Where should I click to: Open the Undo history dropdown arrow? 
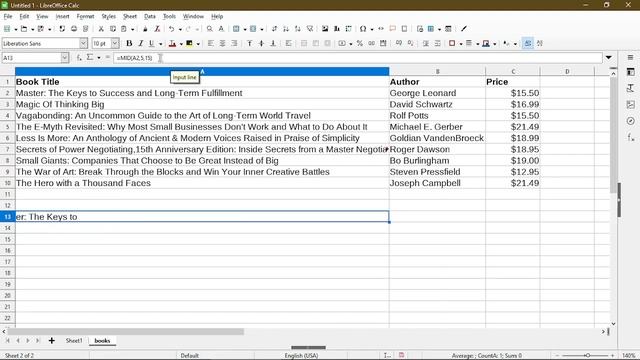click(180, 29)
